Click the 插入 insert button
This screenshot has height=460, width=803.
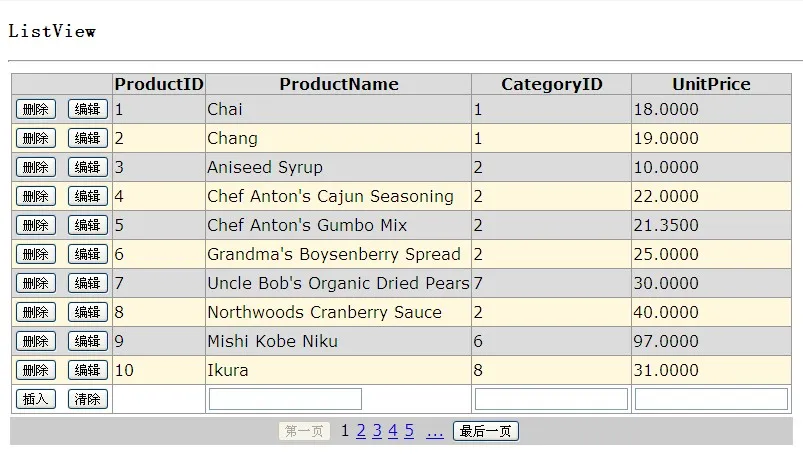point(35,399)
